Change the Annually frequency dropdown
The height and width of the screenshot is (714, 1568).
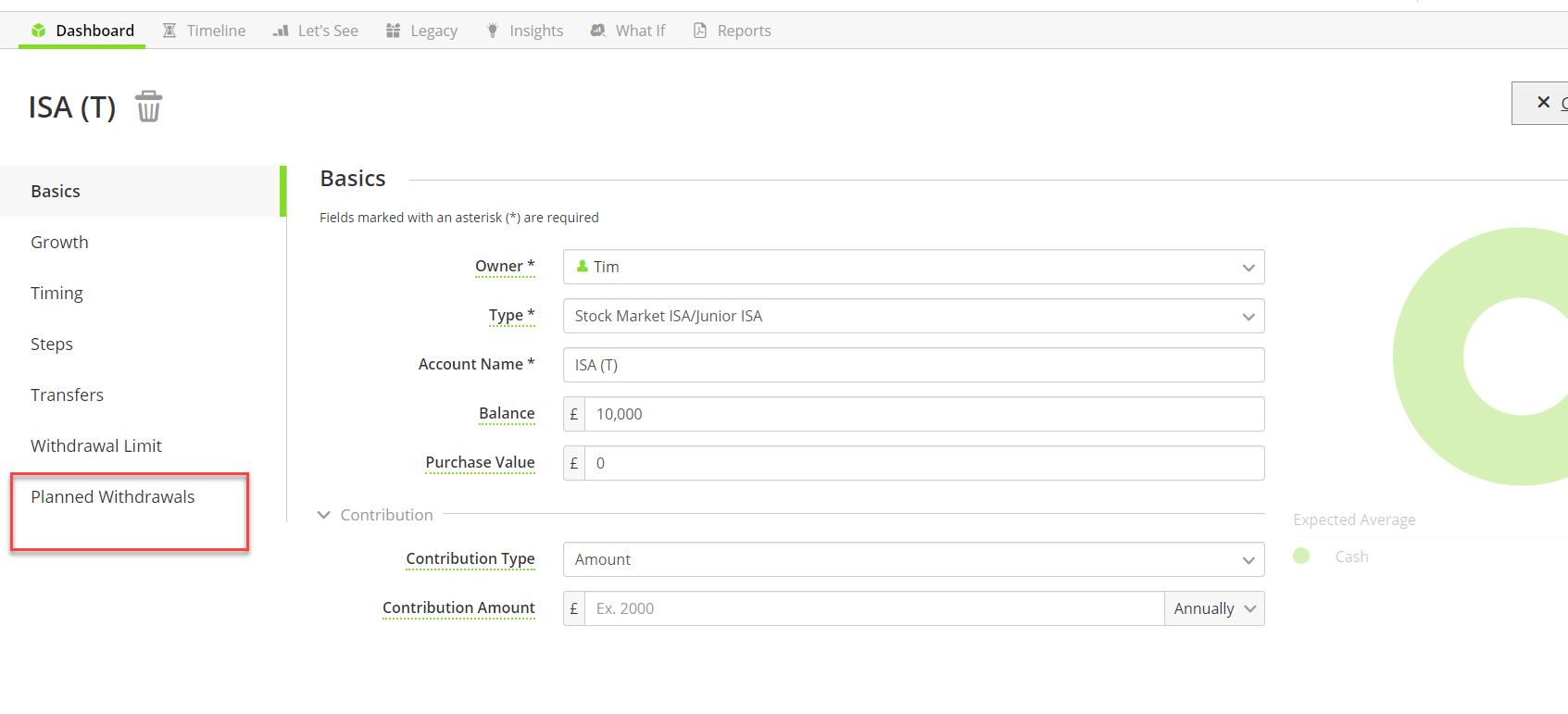click(x=1214, y=608)
